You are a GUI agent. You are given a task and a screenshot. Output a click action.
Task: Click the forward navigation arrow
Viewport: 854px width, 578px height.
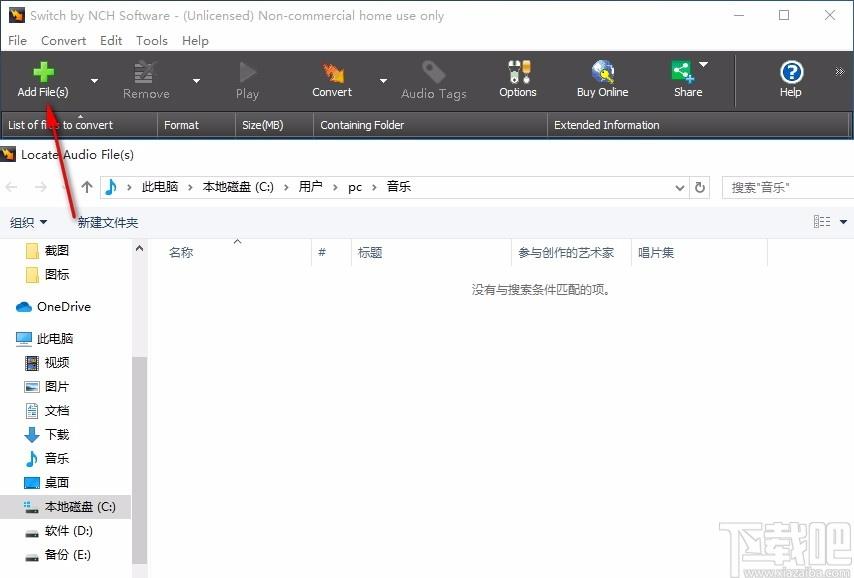point(40,187)
